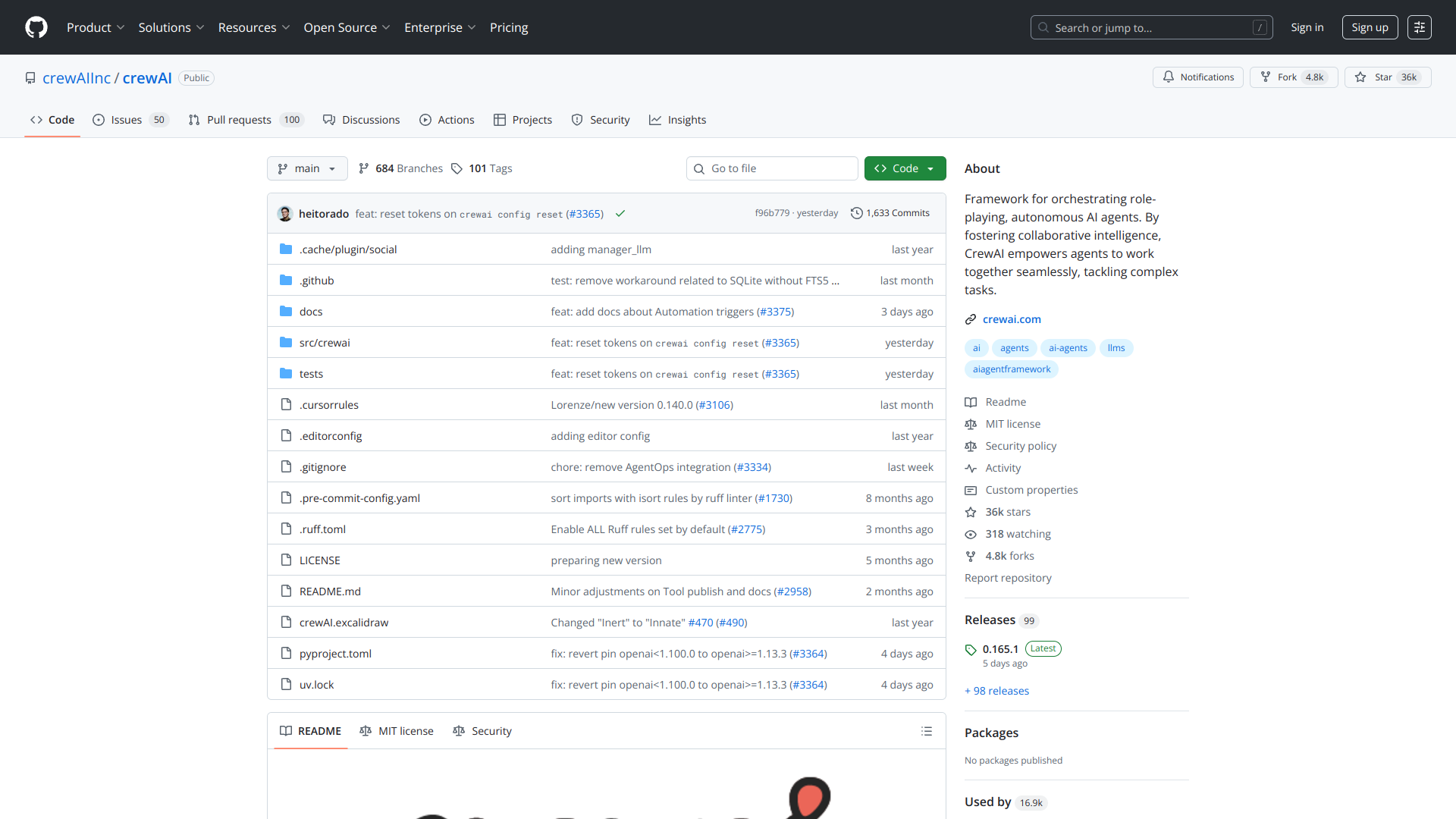Open the Notifications bell button
The width and height of the screenshot is (1456, 819).
(1197, 77)
